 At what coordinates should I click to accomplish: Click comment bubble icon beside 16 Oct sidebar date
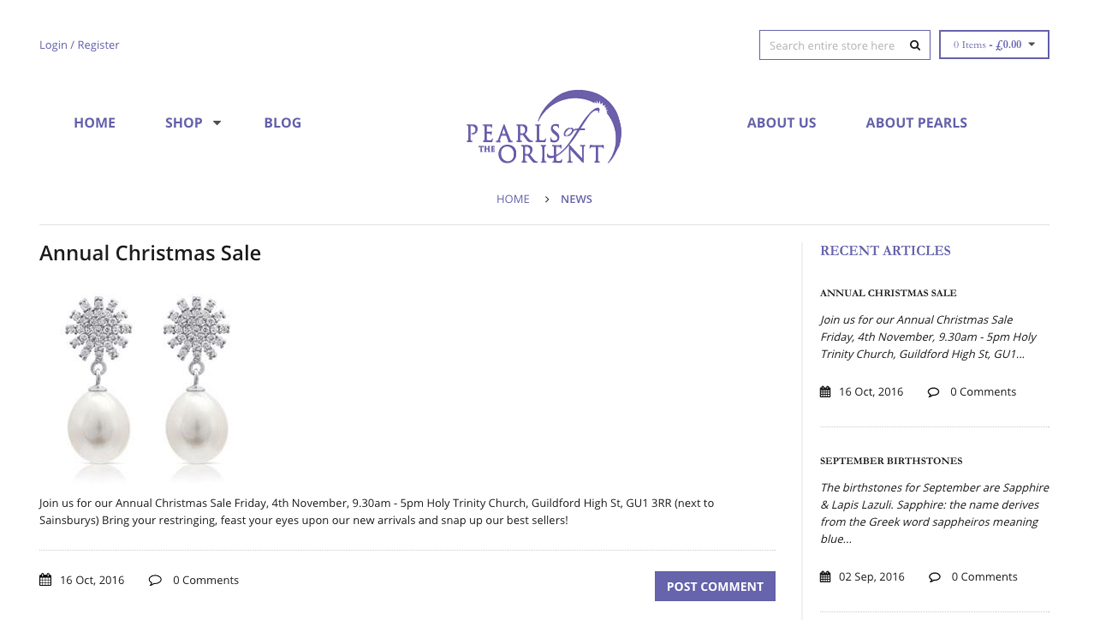[933, 392]
